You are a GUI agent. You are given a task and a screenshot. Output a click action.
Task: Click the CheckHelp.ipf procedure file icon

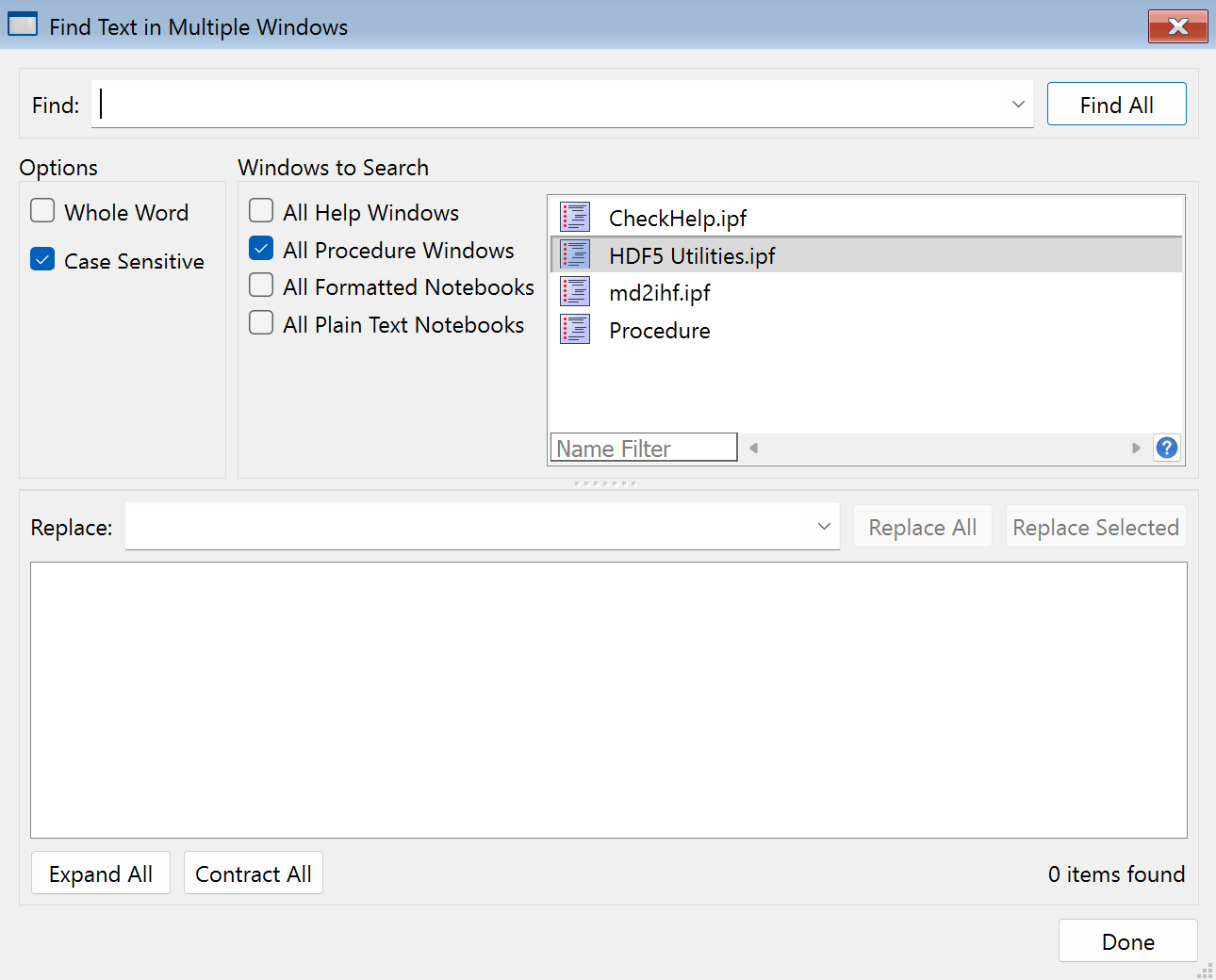pyautogui.click(x=575, y=218)
